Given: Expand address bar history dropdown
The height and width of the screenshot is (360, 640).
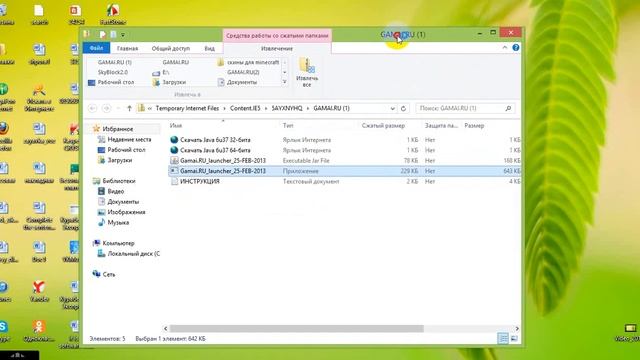Looking at the screenshot, I should tap(392, 108).
